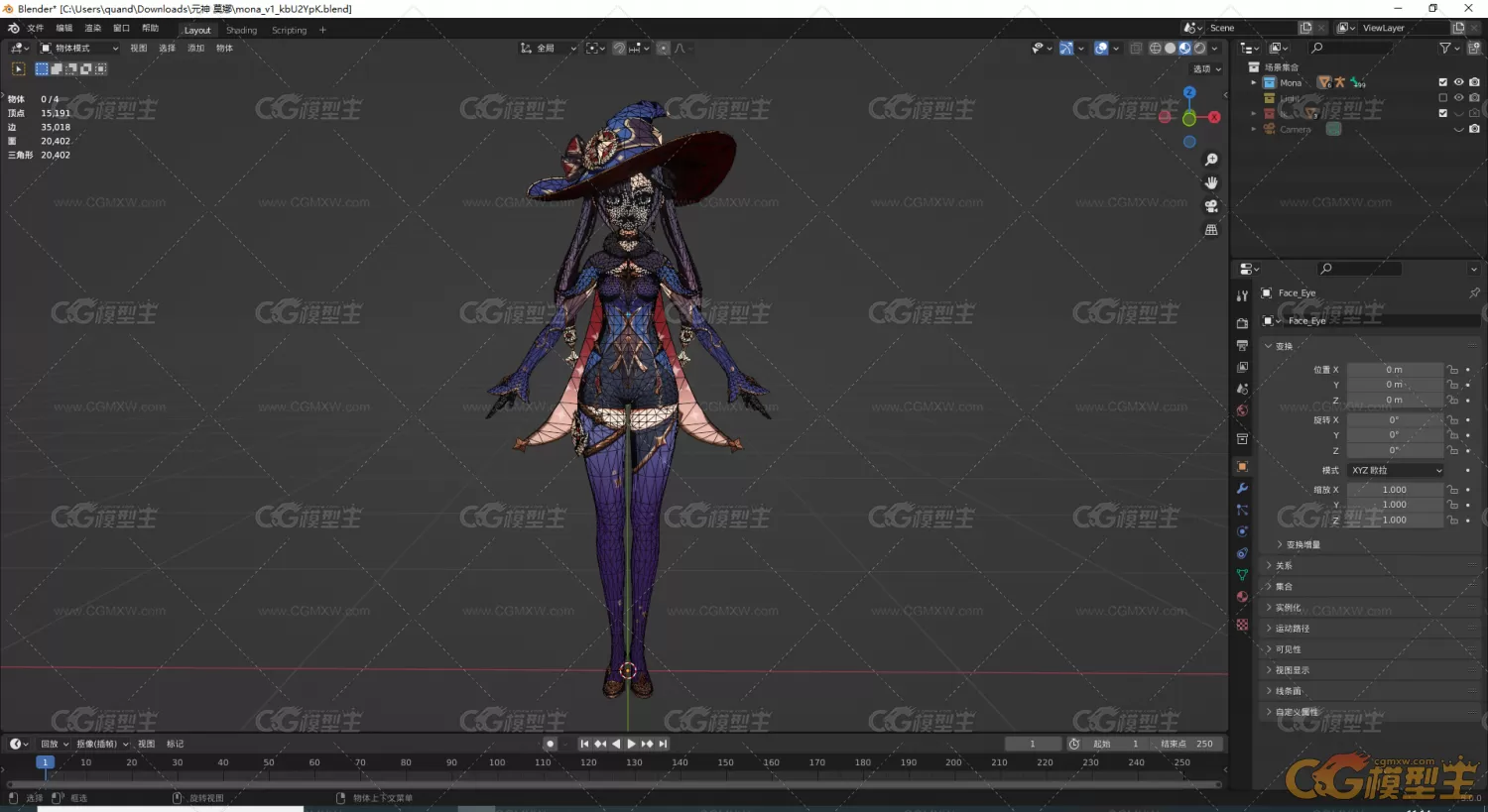Image resolution: width=1488 pixels, height=812 pixels.
Task: Click the viewport zoom magnifier icon
Action: (x=1211, y=160)
